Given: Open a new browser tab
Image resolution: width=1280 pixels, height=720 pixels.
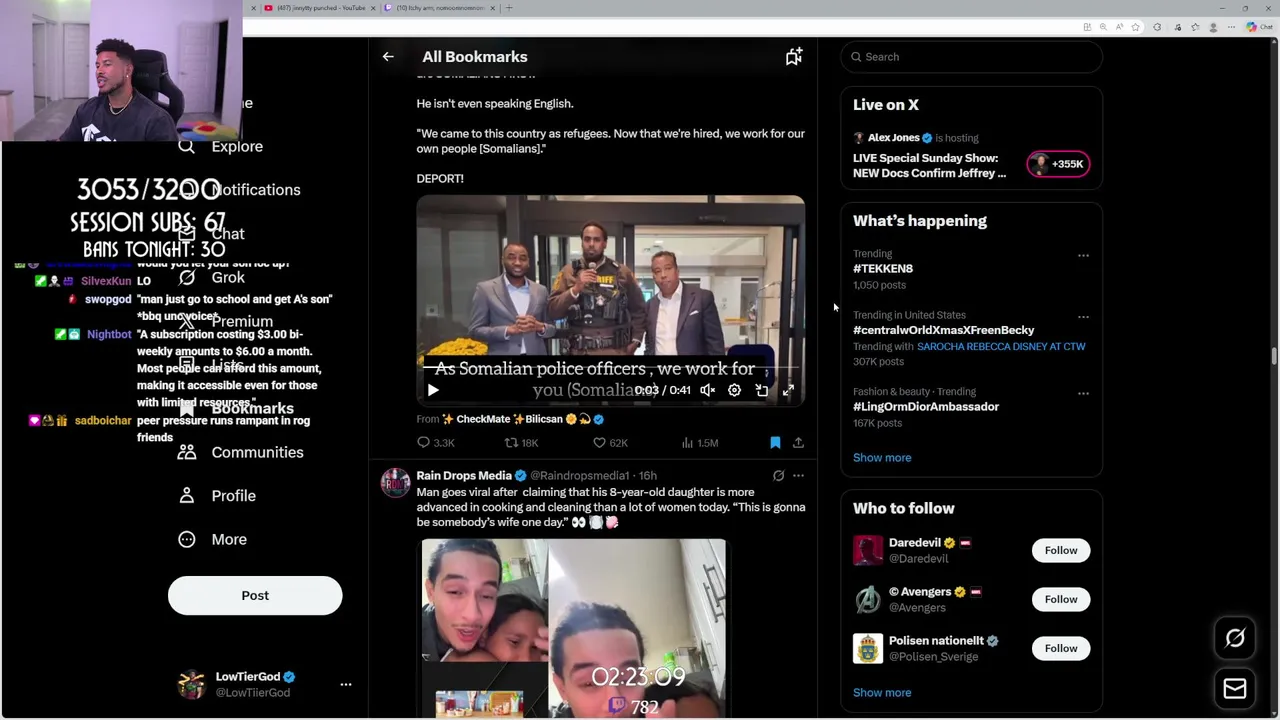Looking at the screenshot, I should pyautogui.click(x=509, y=8).
